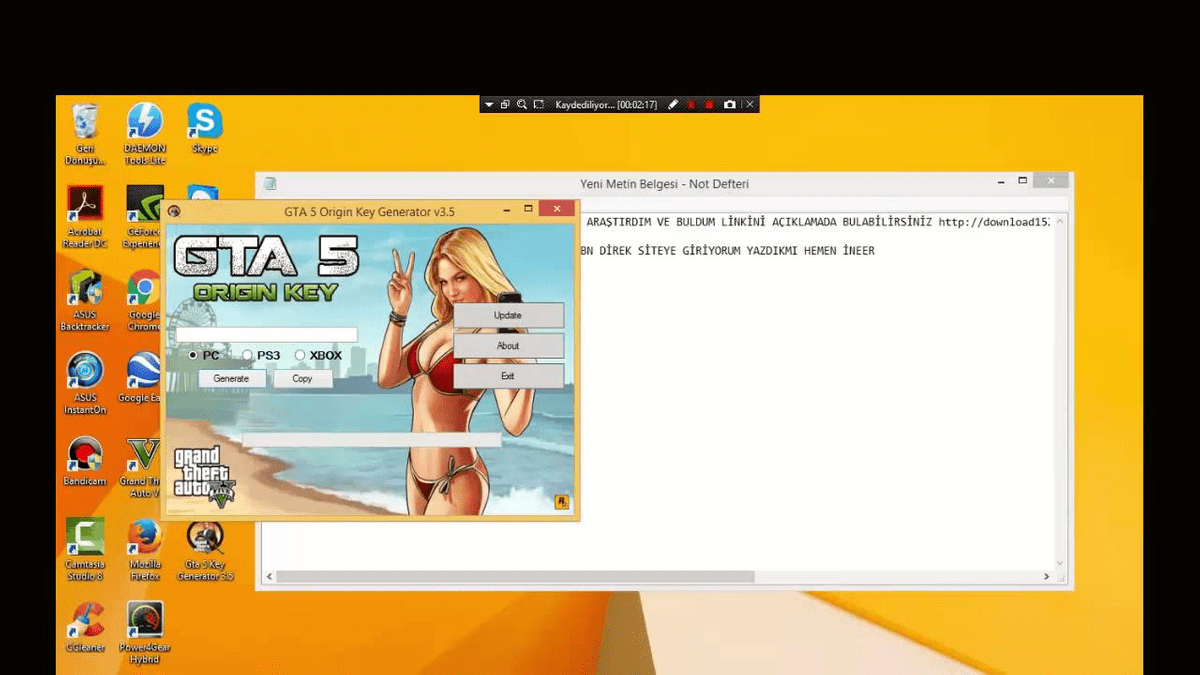Open the Skype desktop shortcut

coord(205,128)
